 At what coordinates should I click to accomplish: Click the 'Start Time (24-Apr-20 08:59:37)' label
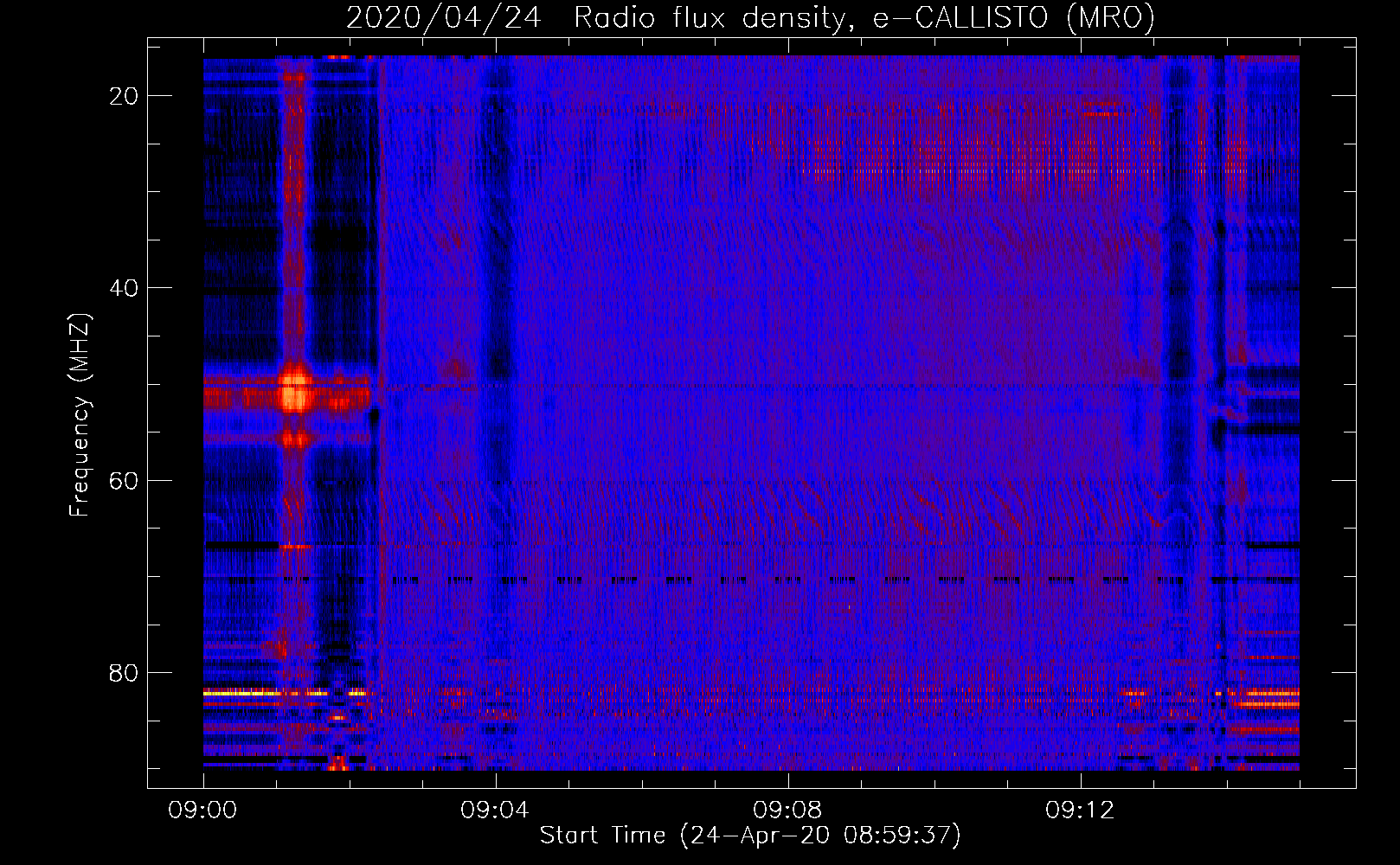point(750,836)
